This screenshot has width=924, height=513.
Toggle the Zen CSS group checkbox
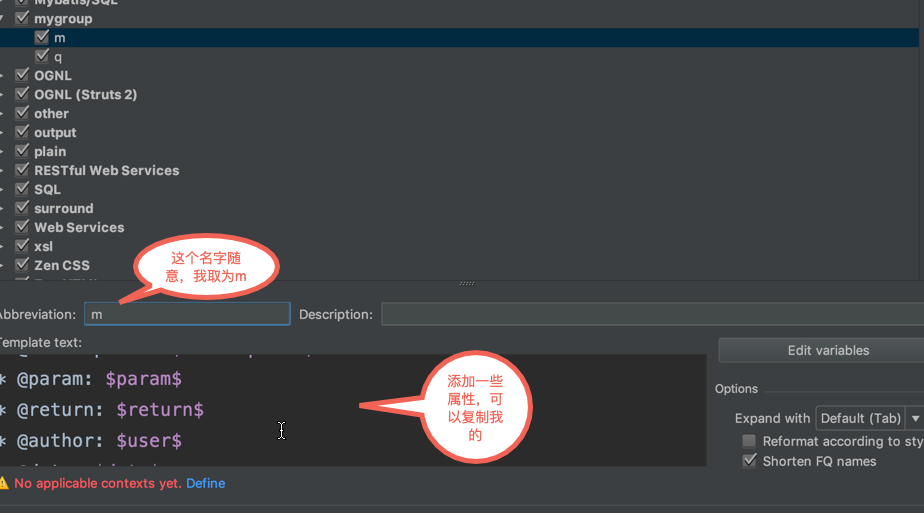(22, 264)
